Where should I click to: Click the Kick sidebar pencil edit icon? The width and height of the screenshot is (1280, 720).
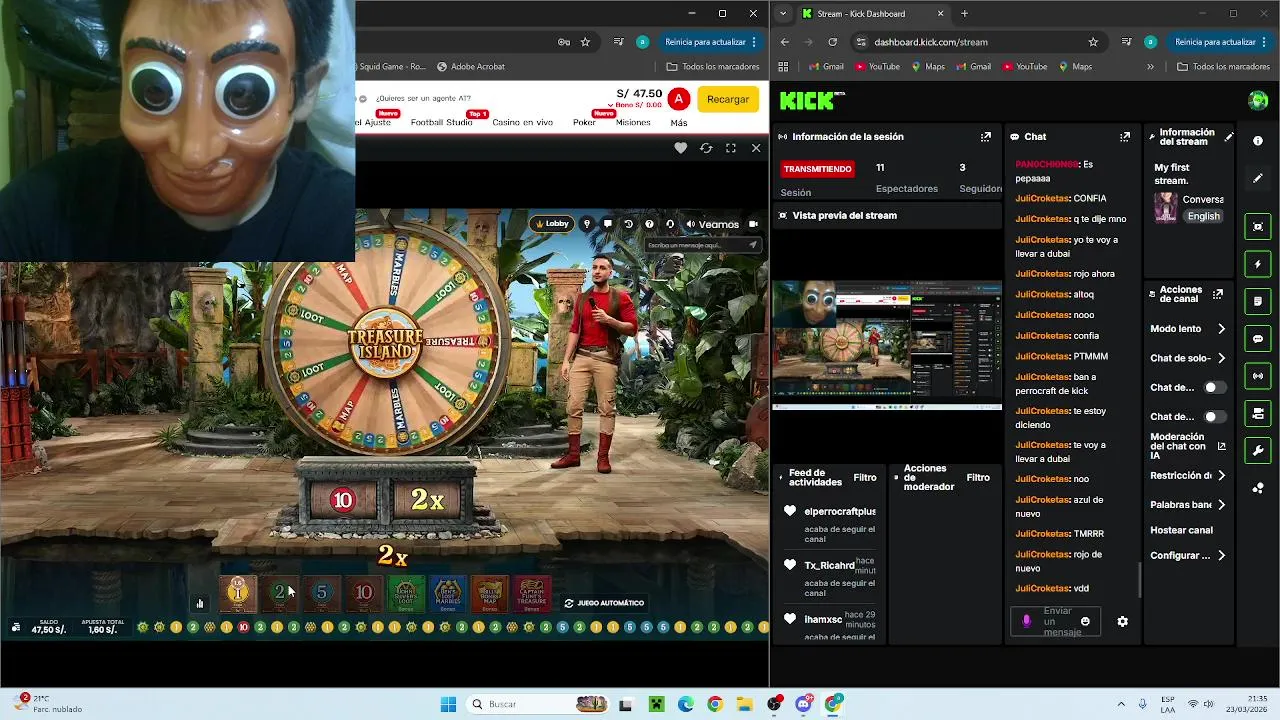pos(1258,178)
